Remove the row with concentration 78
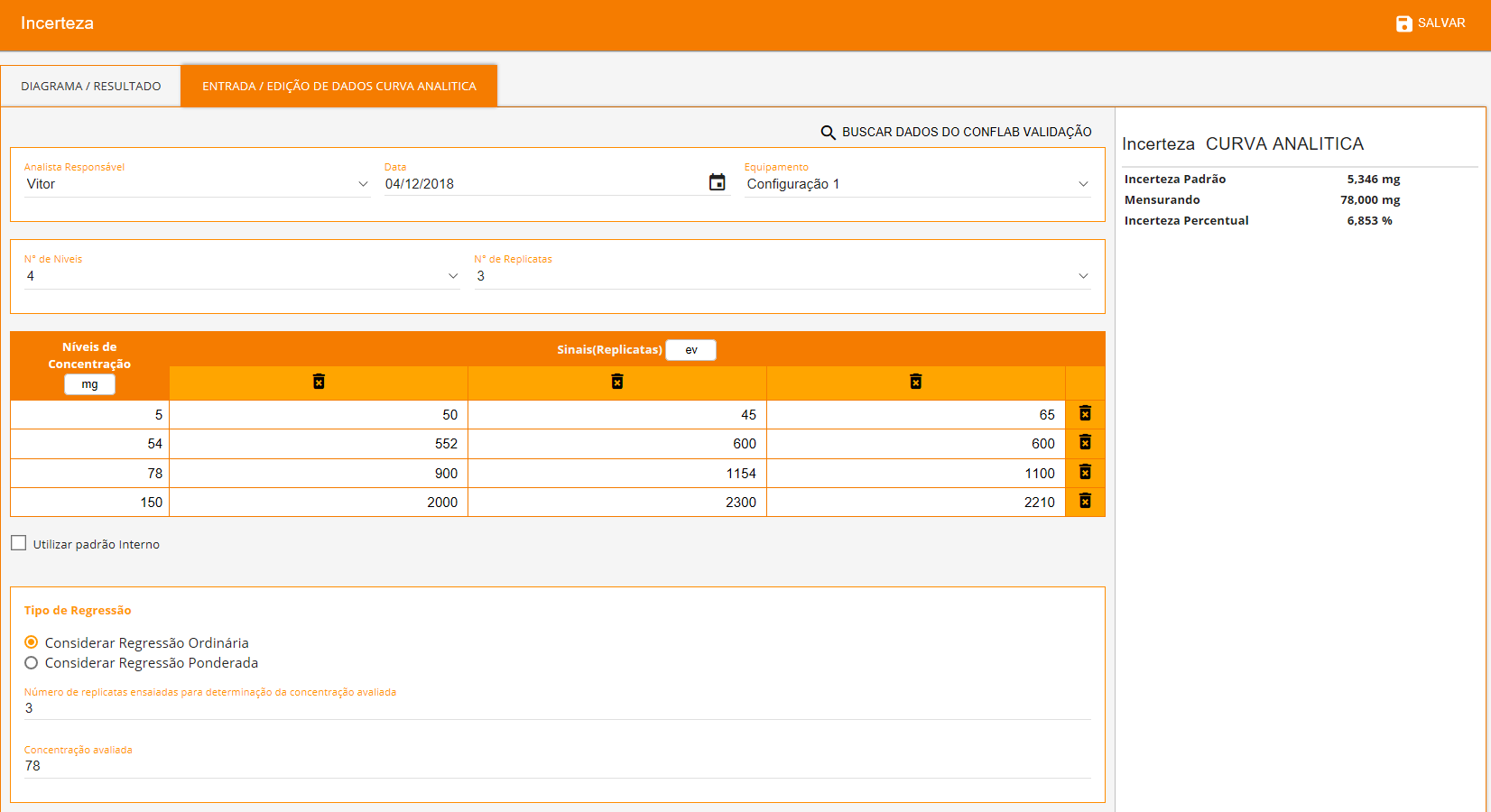The width and height of the screenshot is (1491, 812). 1085,472
